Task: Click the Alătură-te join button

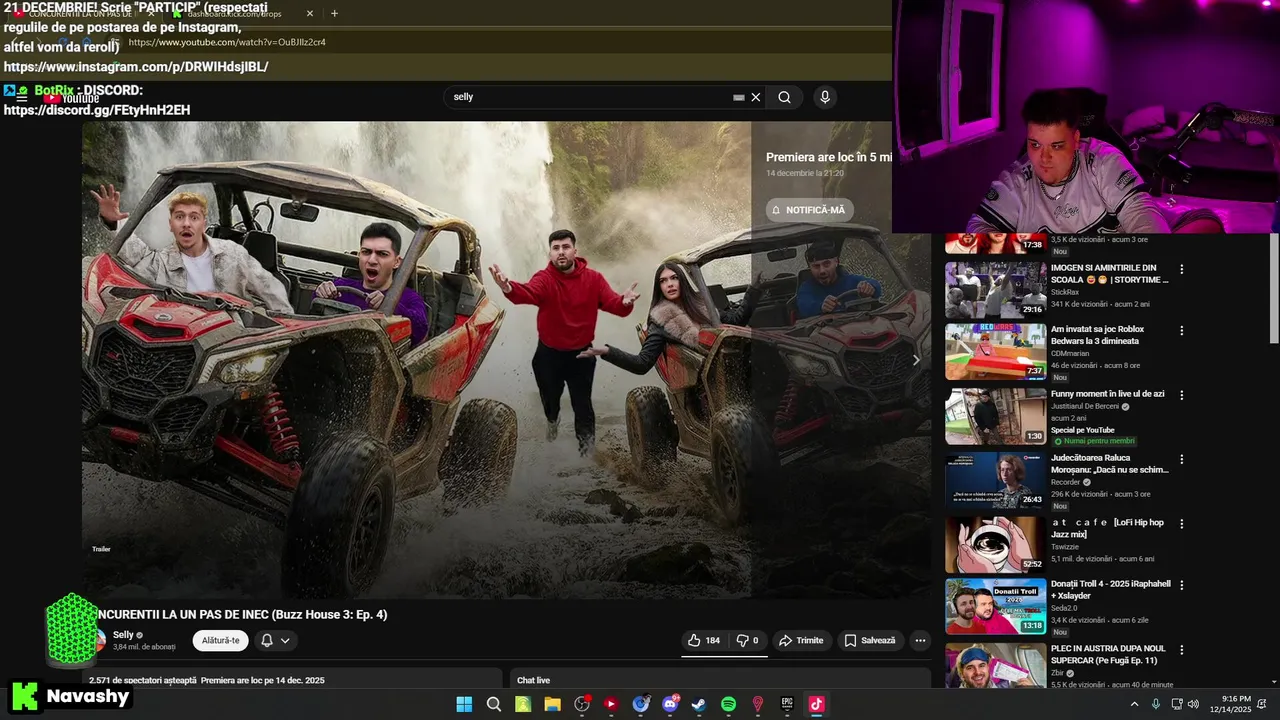Action: (x=220, y=640)
